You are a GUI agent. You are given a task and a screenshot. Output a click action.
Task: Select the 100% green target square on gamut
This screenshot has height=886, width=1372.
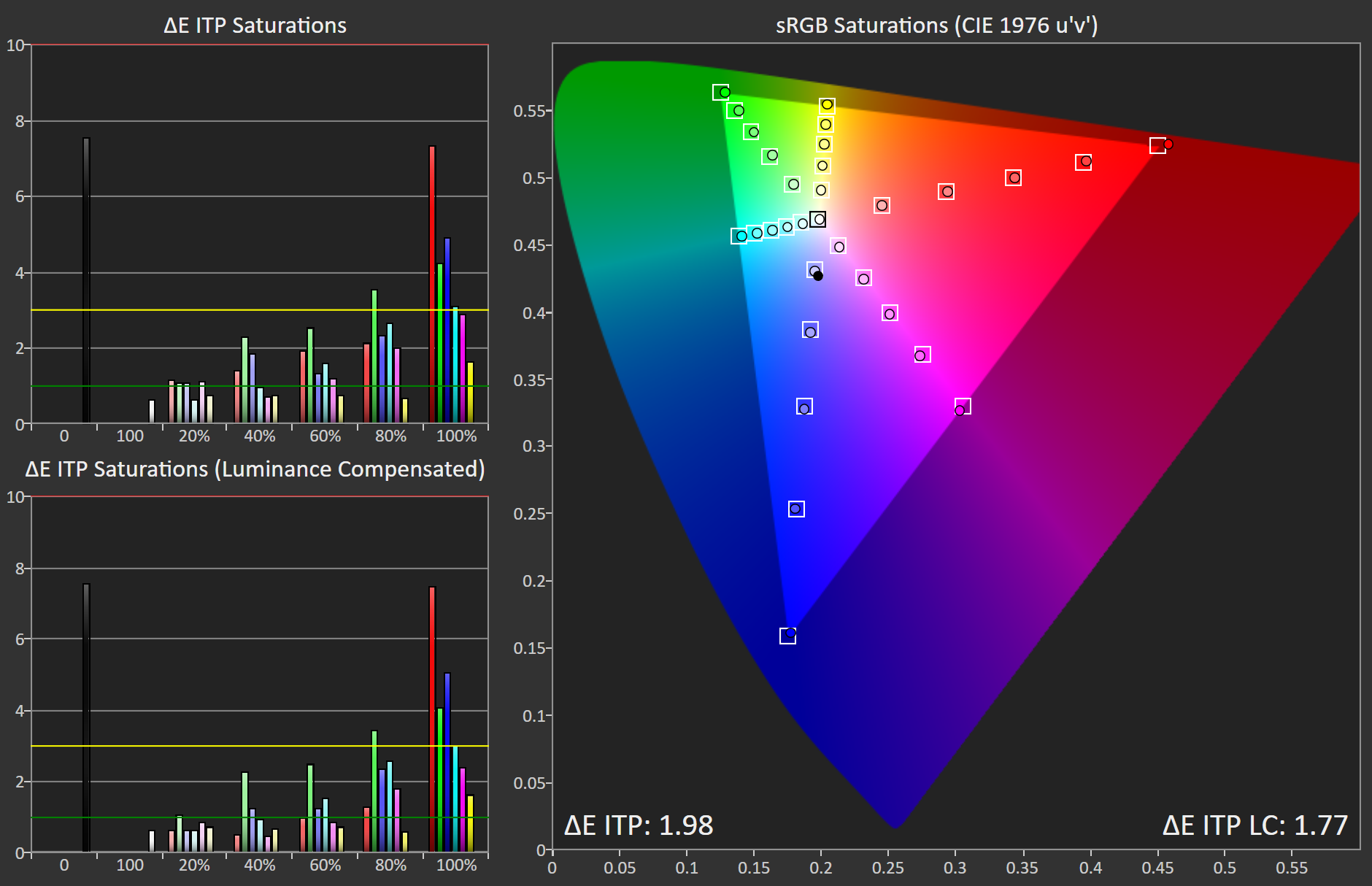[x=720, y=92]
